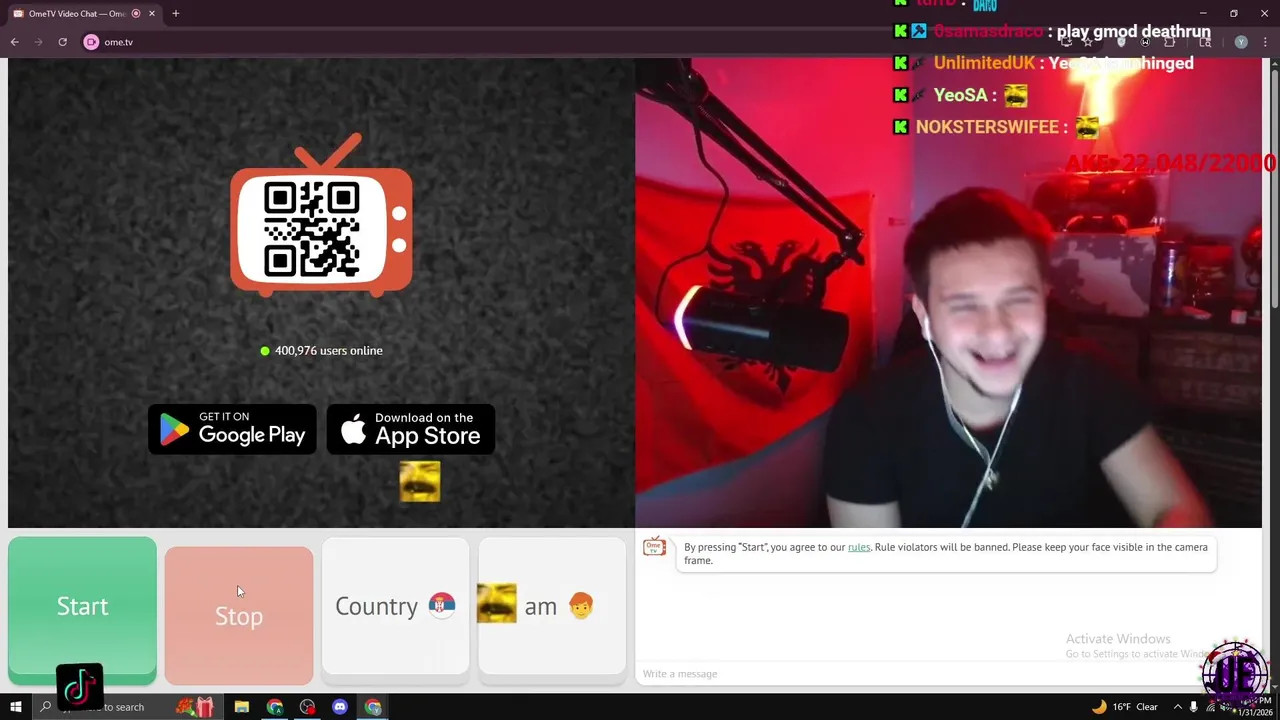This screenshot has width=1280, height=720.
Task: Click the OmeTV icon beside chat notice
Action: coord(654,547)
